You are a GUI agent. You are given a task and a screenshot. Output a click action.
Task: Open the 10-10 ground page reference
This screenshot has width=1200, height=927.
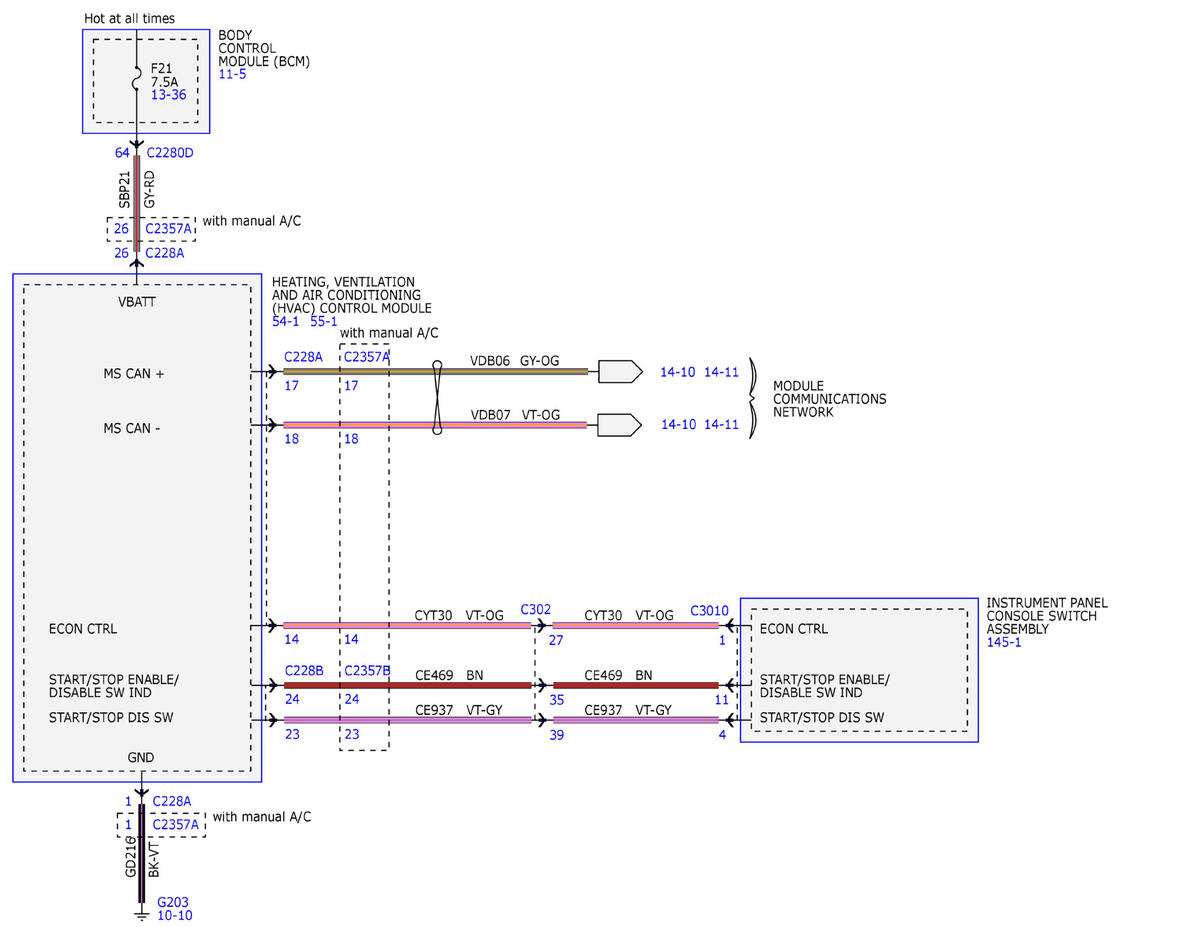point(175,915)
